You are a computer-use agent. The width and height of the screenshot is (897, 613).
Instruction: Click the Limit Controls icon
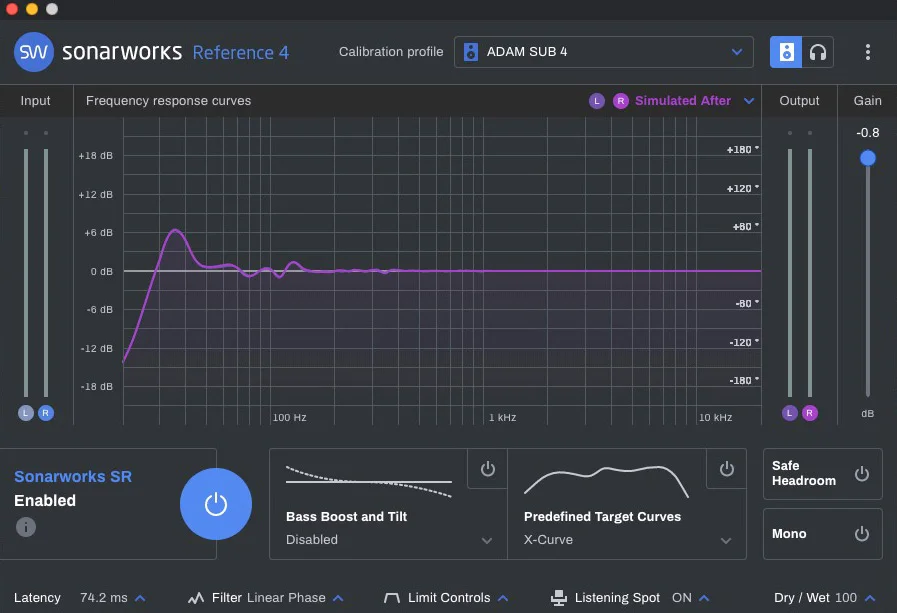click(392, 598)
